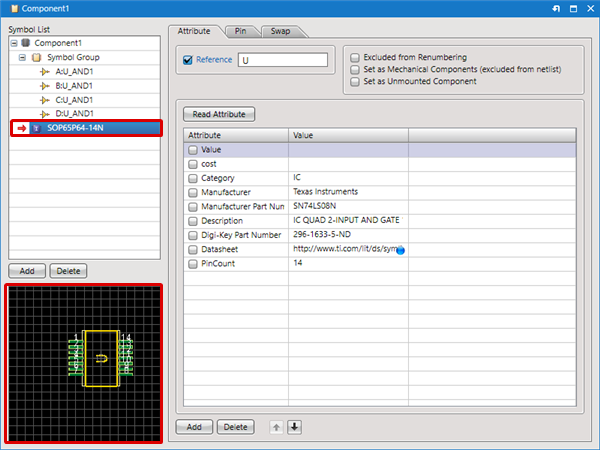Click the Datasheet URL value cell
This screenshot has width=600, height=450.
pos(348,249)
